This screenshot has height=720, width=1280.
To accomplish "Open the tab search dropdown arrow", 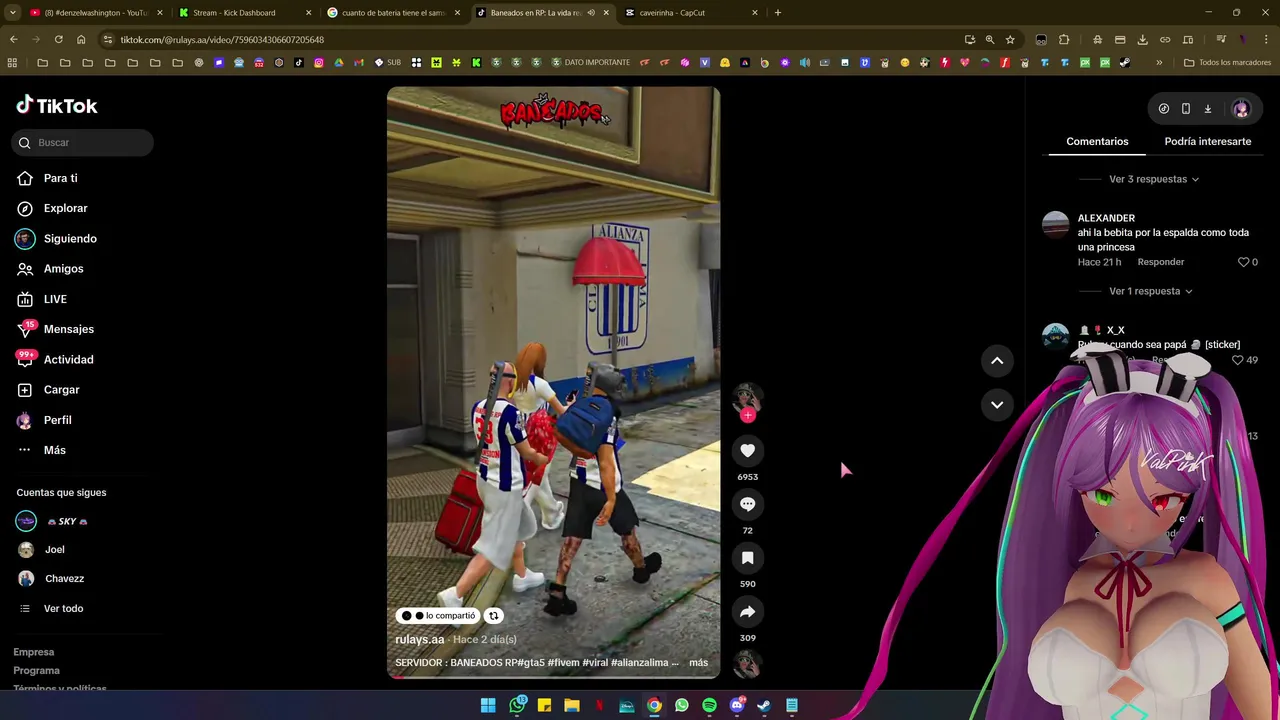I will pos(12,13).
